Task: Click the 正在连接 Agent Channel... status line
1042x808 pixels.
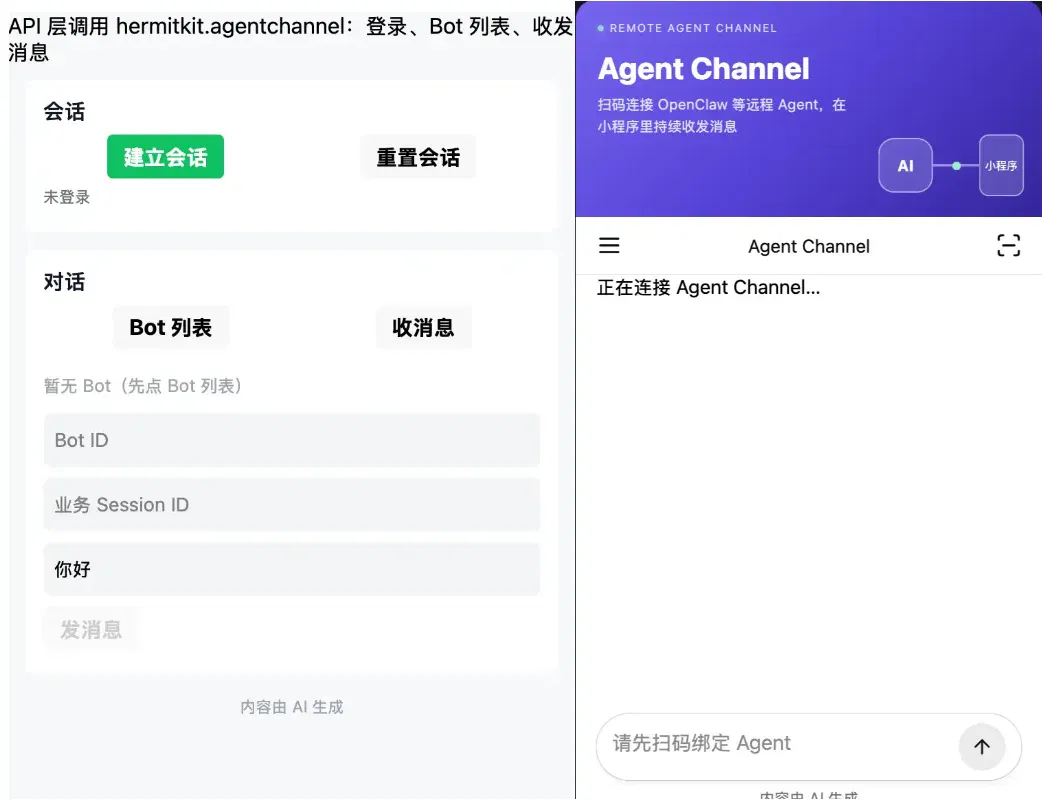Action: pyautogui.click(x=708, y=287)
